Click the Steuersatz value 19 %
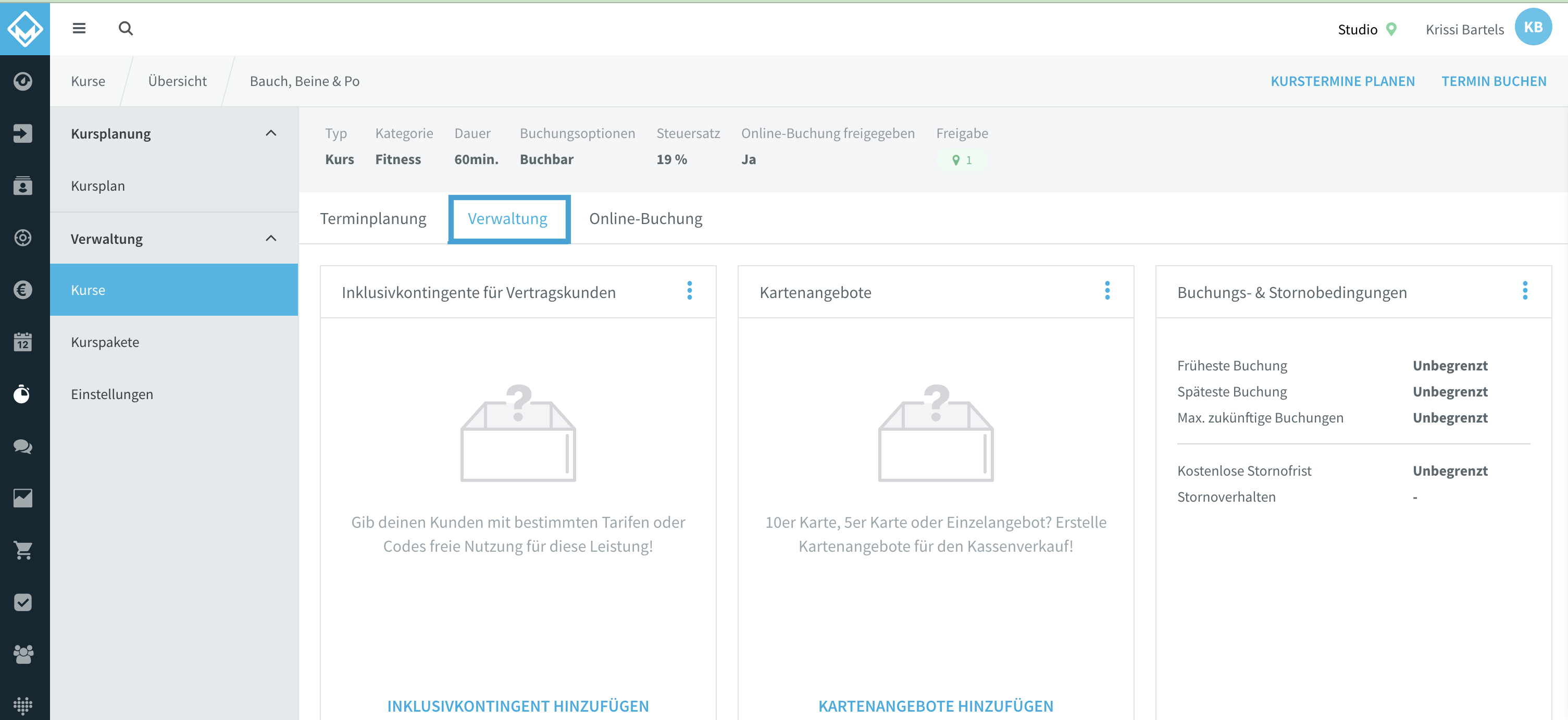The height and width of the screenshot is (720, 1568). (x=671, y=159)
